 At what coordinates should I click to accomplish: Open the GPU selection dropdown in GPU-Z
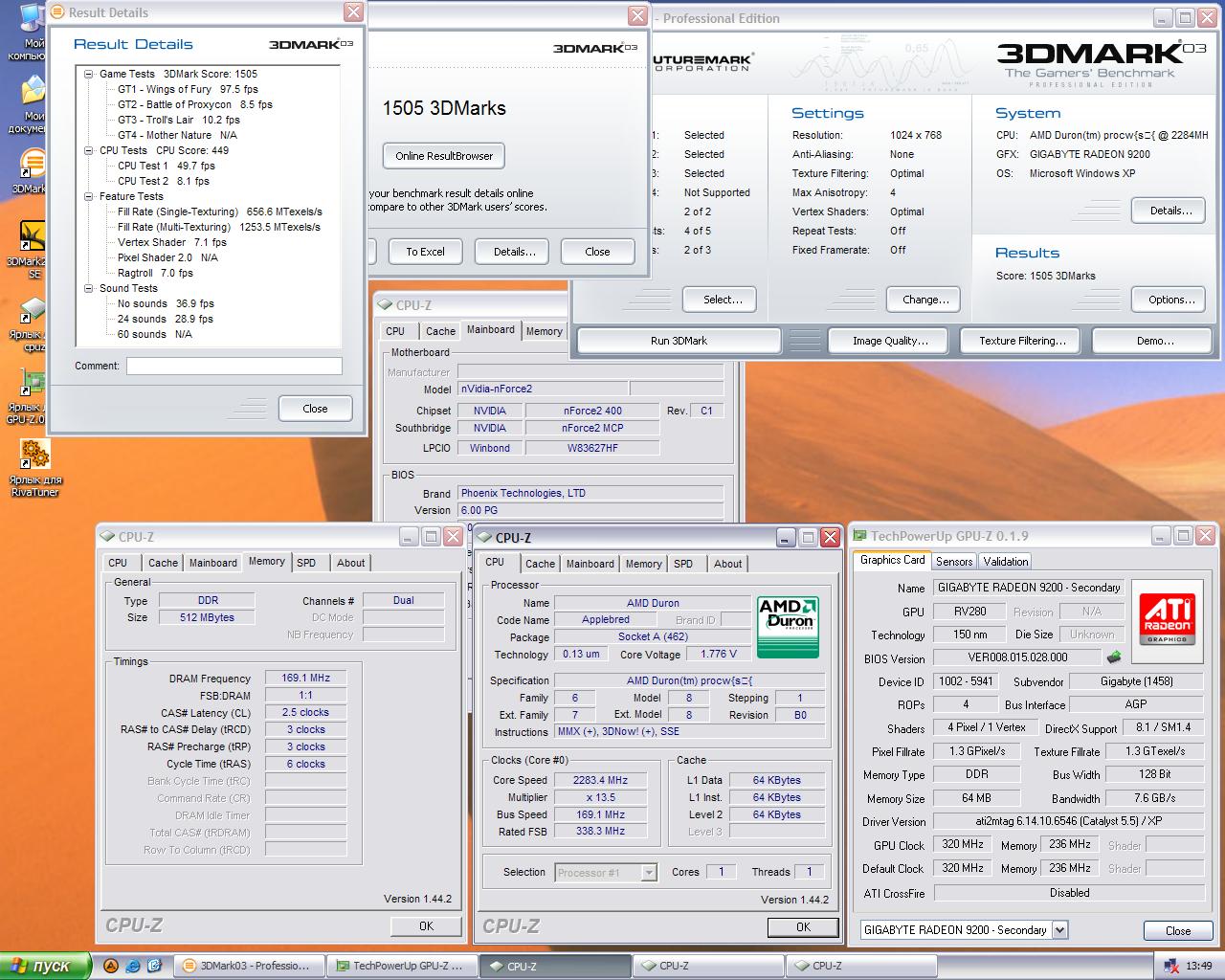coord(1059,929)
